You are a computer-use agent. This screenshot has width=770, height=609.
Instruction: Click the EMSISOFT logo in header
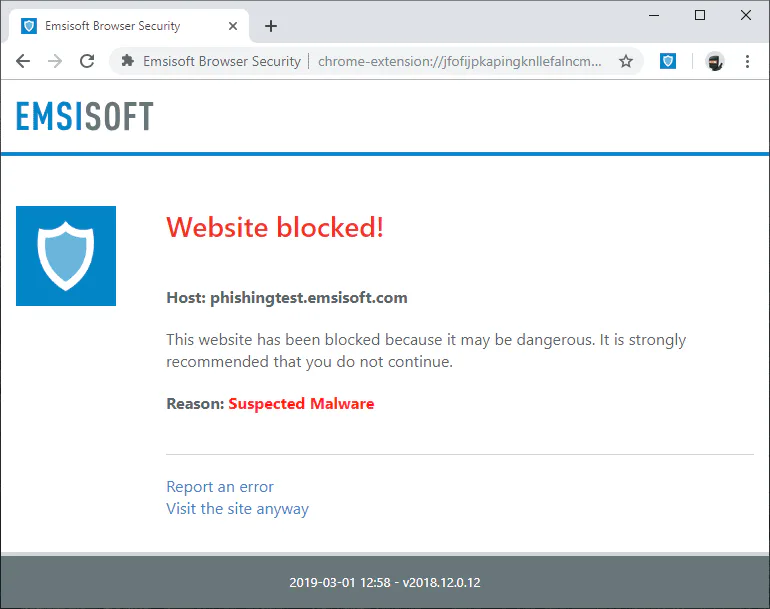[x=84, y=116]
